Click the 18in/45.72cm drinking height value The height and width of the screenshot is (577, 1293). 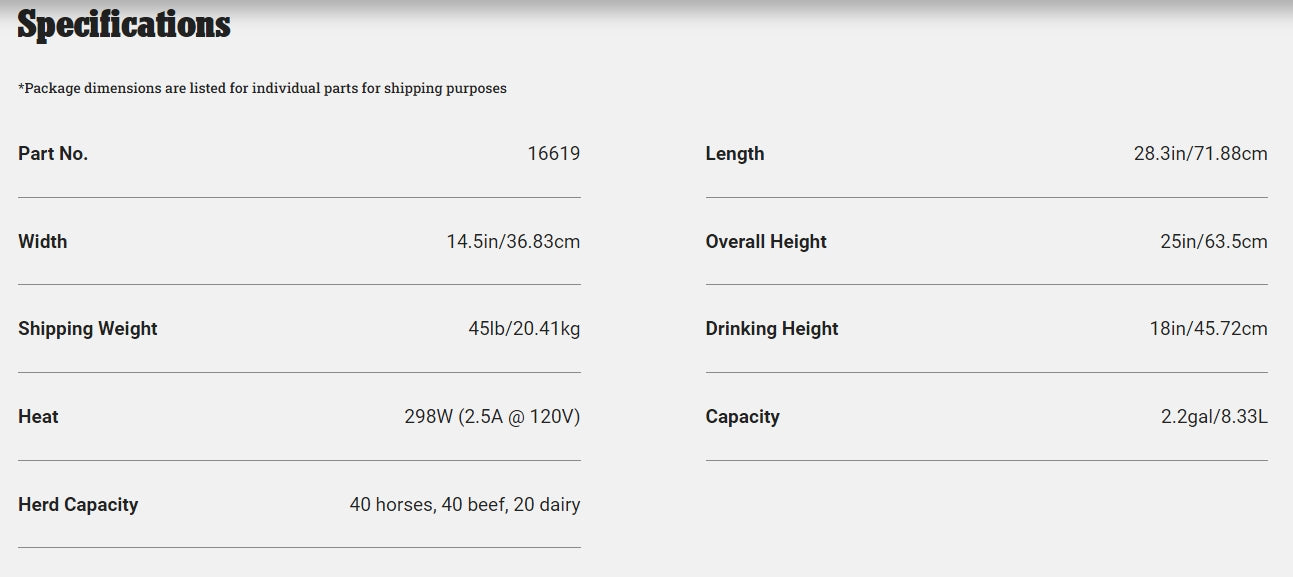(x=1208, y=329)
